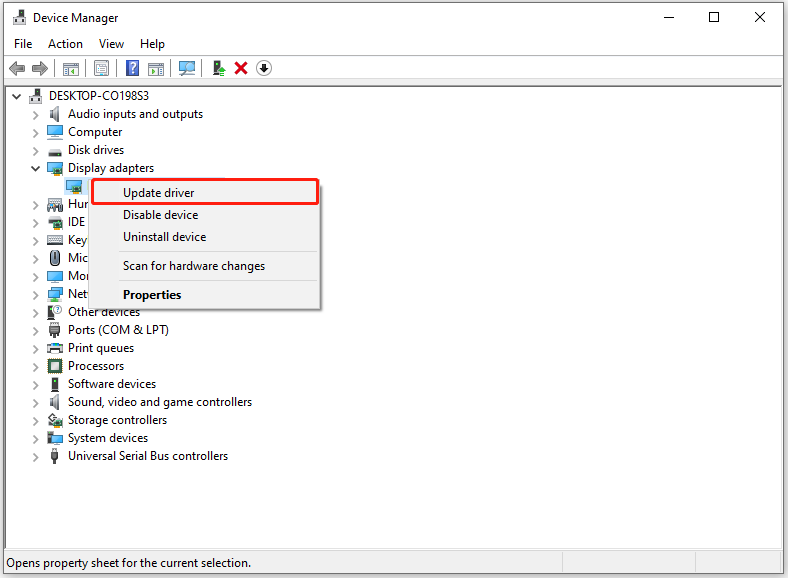788x578 pixels.
Task: Click the show/hide console tree icon
Action: (71, 68)
